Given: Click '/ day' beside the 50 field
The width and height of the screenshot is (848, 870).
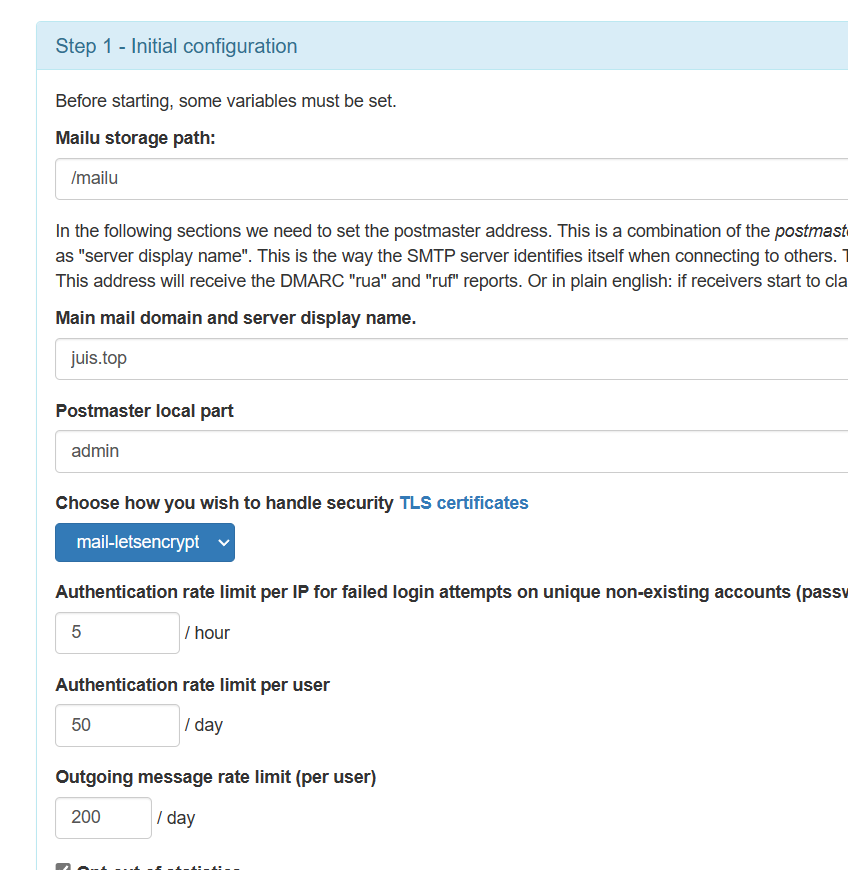Looking at the screenshot, I should coord(203,725).
